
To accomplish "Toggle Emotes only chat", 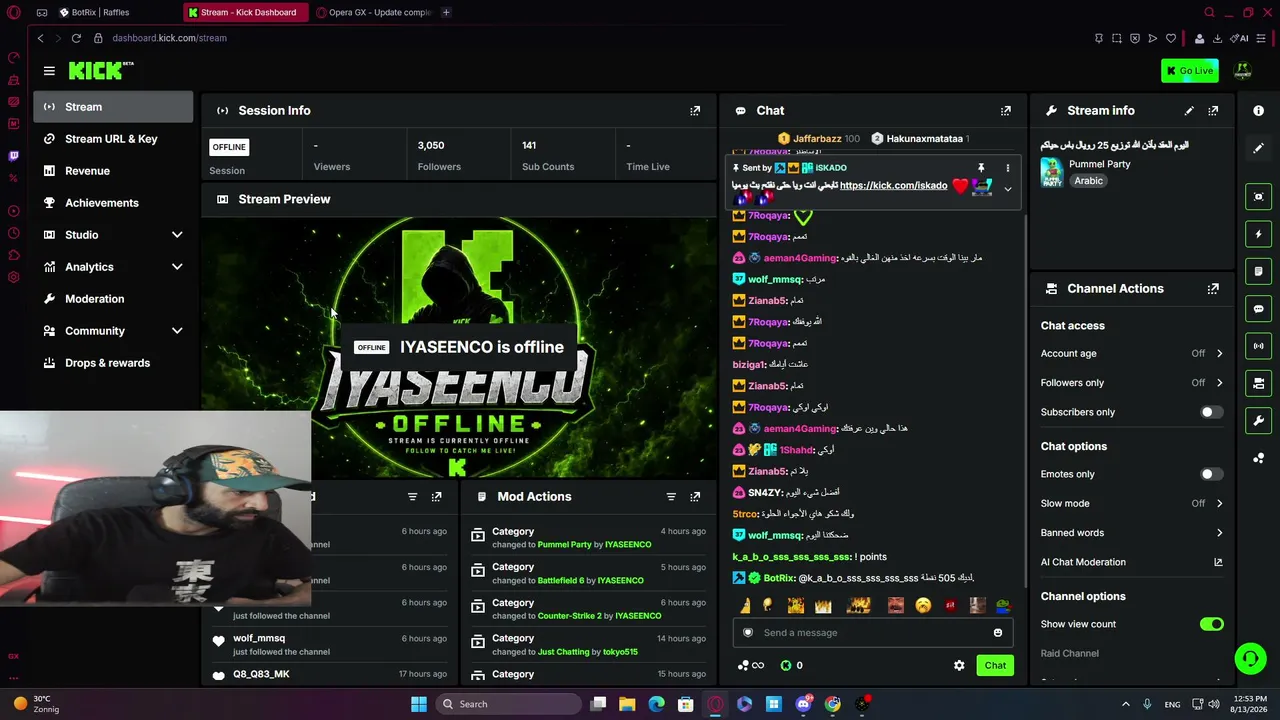I will (1211, 474).
